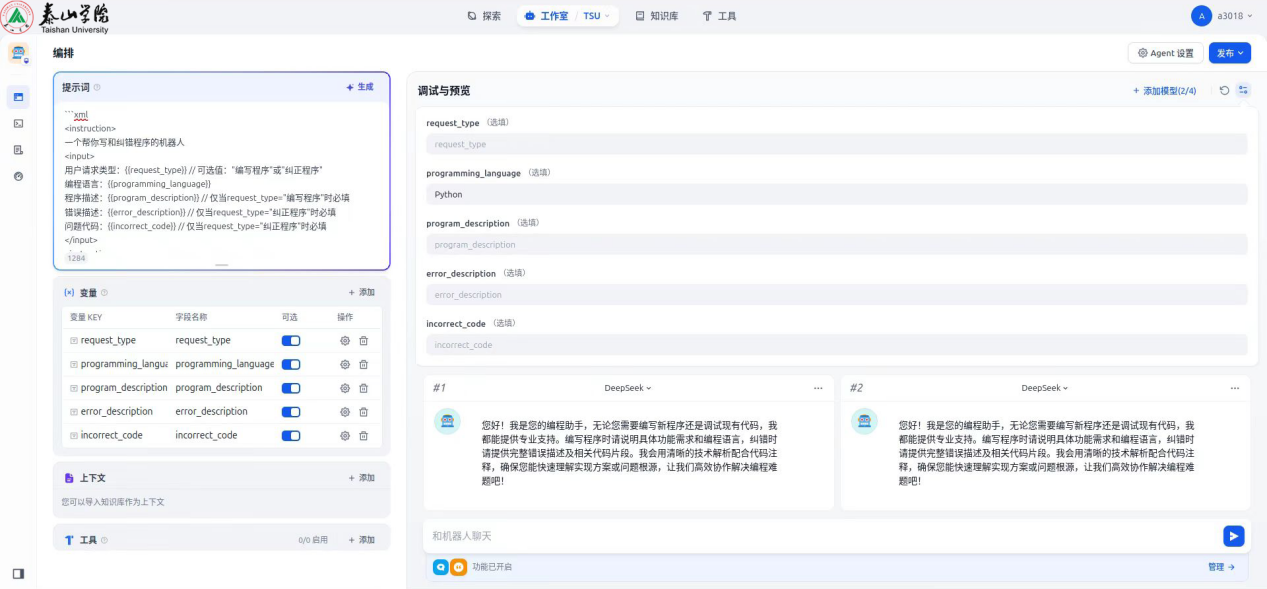The height and width of the screenshot is (589, 1267).
Task: Go to the 探索 explore tab
Action: 484,16
